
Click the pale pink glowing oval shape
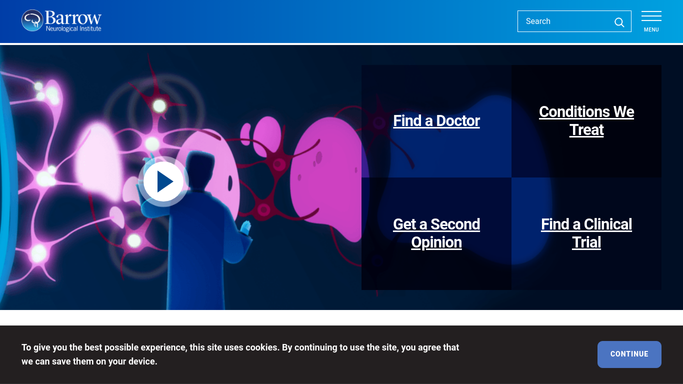tap(98, 160)
